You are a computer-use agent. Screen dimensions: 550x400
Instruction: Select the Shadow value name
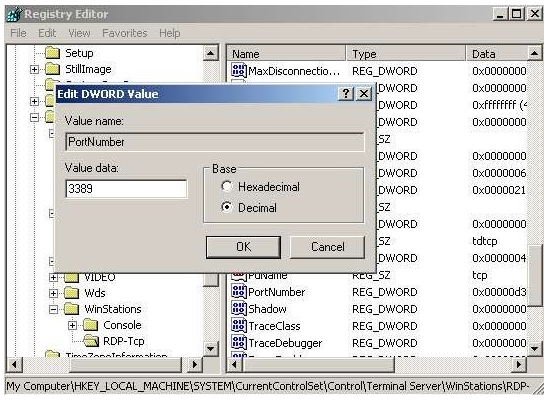[x=267, y=309]
